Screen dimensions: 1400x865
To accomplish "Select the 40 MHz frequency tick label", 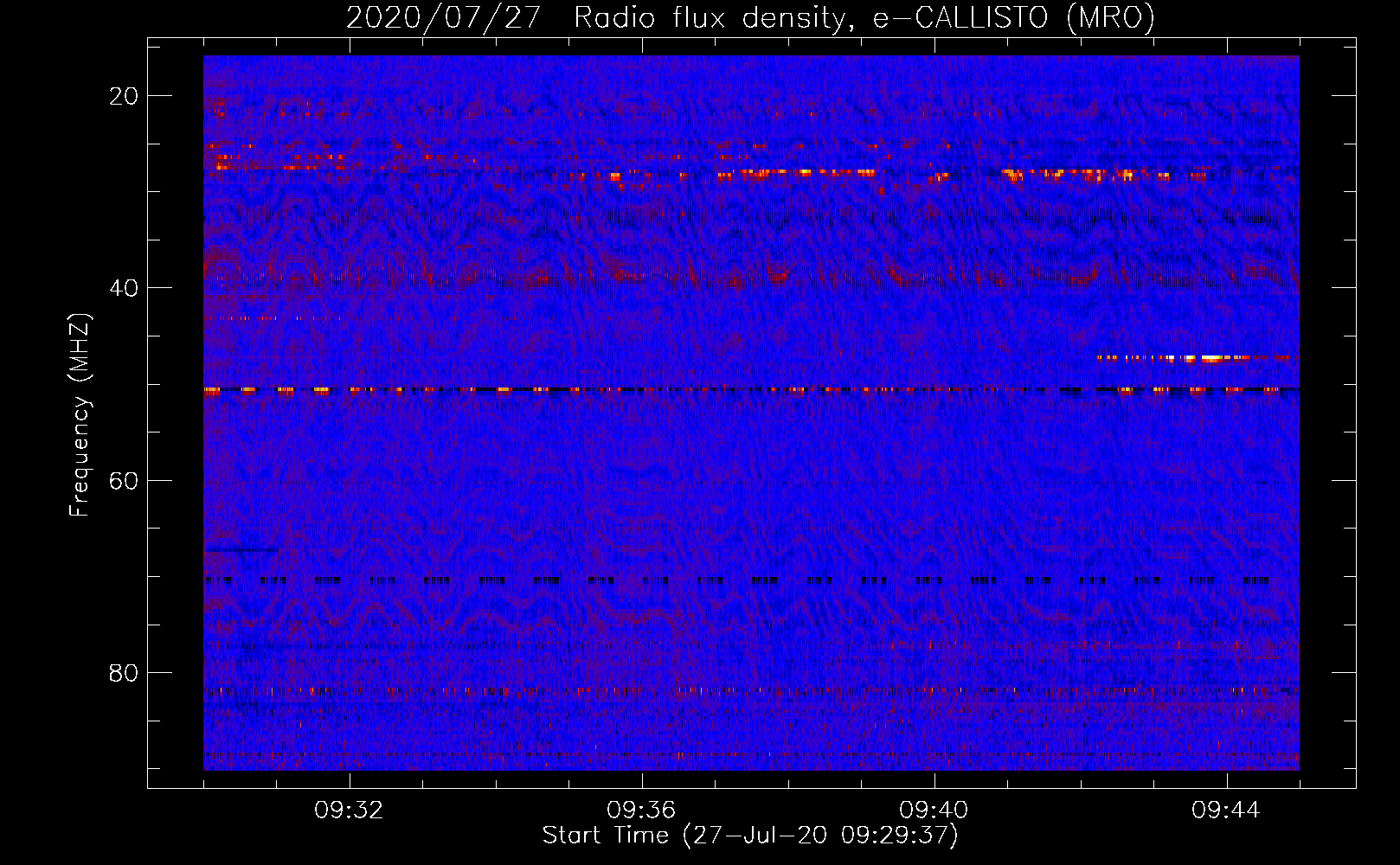I will click(124, 288).
